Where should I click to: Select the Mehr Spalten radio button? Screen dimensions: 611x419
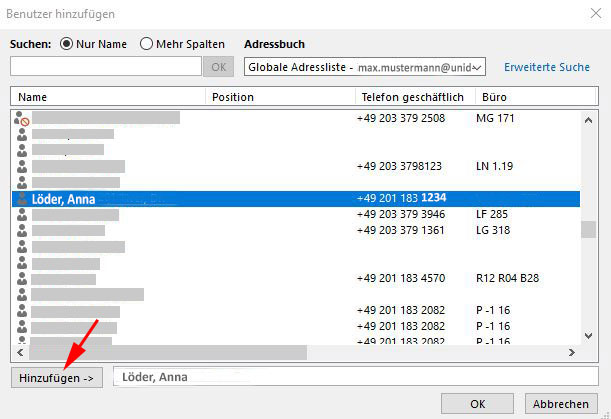tap(147, 44)
